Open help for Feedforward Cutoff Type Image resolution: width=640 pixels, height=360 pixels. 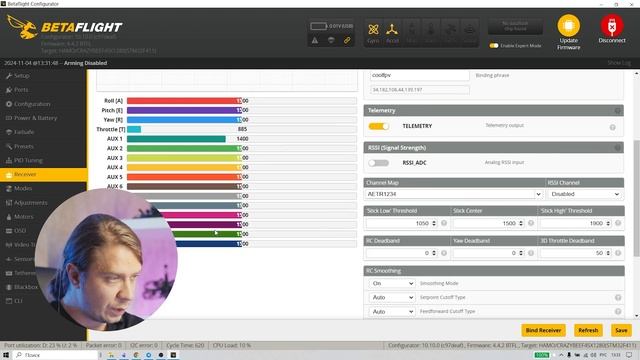[x=618, y=311]
